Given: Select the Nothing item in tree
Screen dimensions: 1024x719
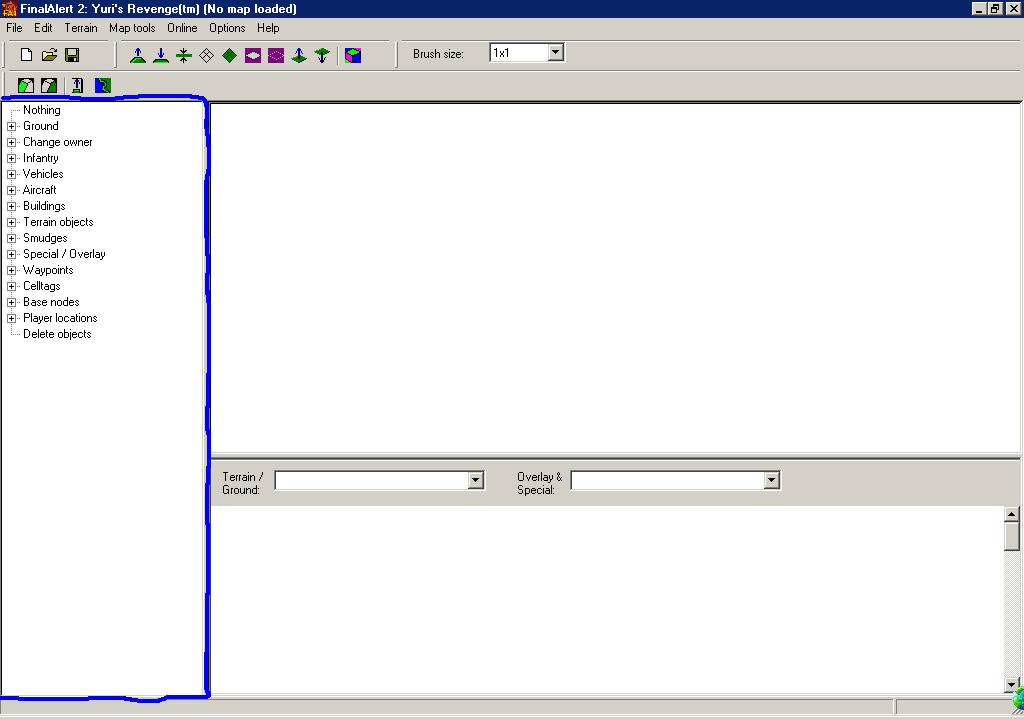Looking at the screenshot, I should tap(41, 110).
